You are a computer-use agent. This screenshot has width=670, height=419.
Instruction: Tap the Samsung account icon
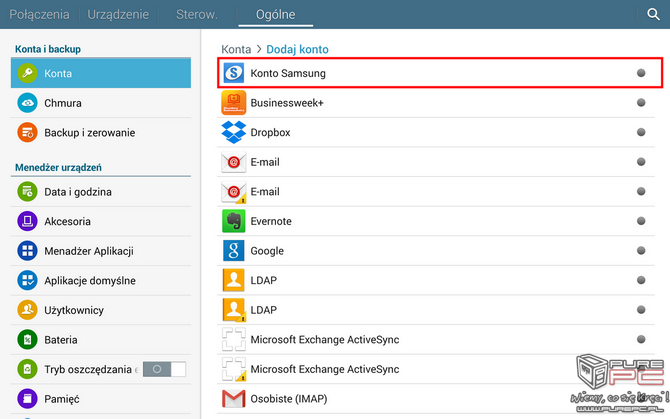coord(233,73)
